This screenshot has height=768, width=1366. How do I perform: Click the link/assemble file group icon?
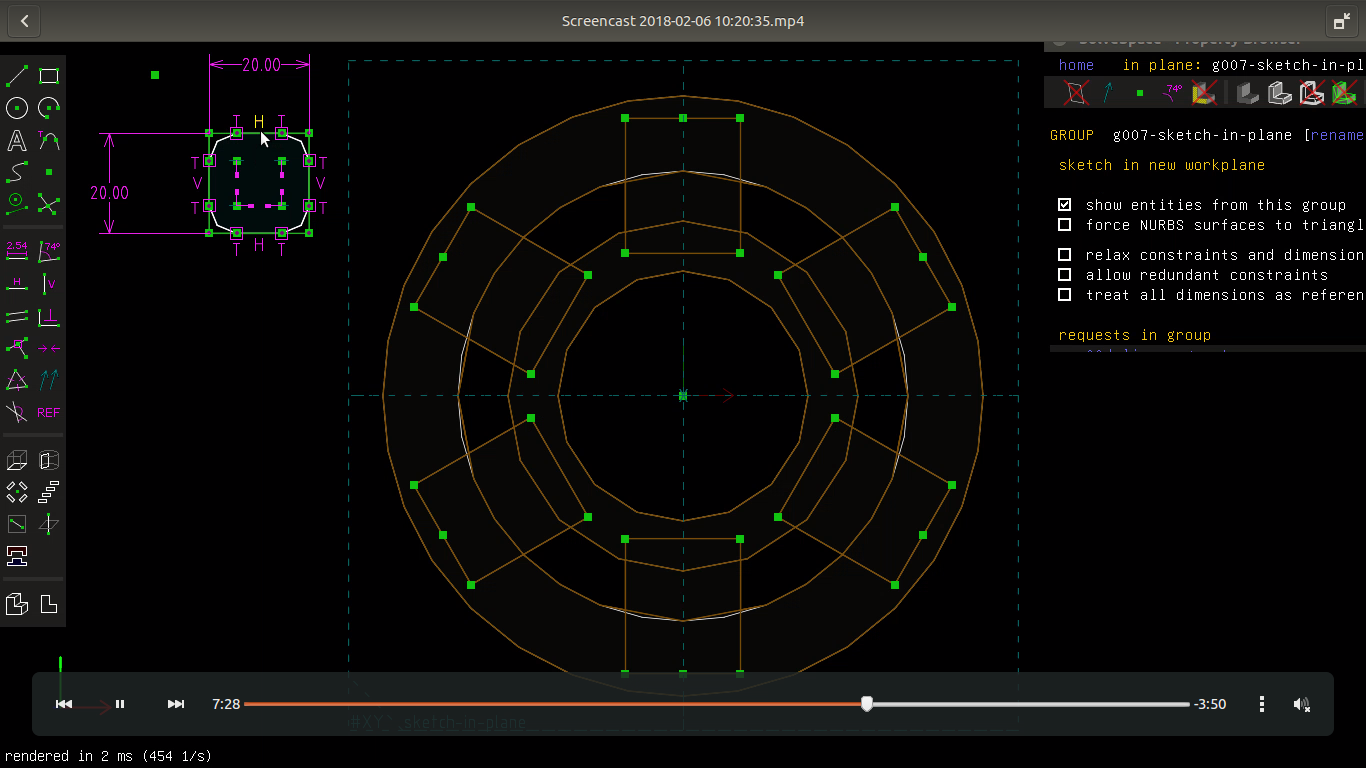[17, 556]
